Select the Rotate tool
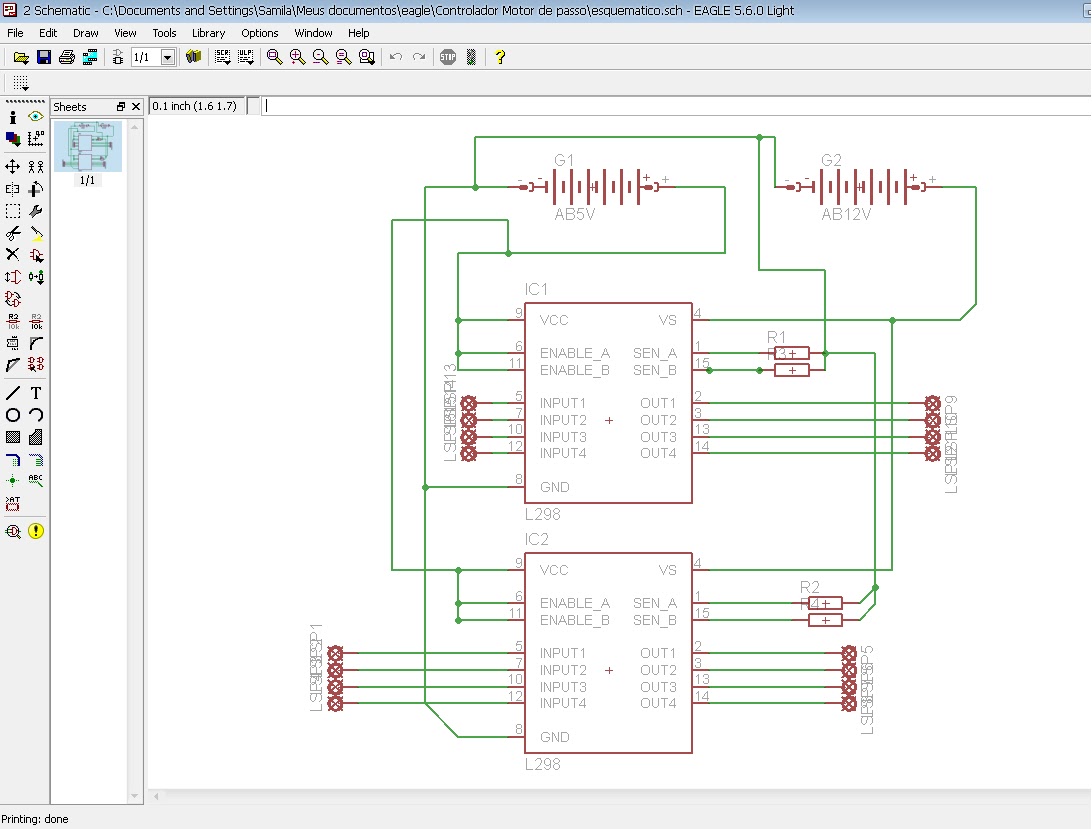Screen dimensions: 1092x829 tap(36, 189)
